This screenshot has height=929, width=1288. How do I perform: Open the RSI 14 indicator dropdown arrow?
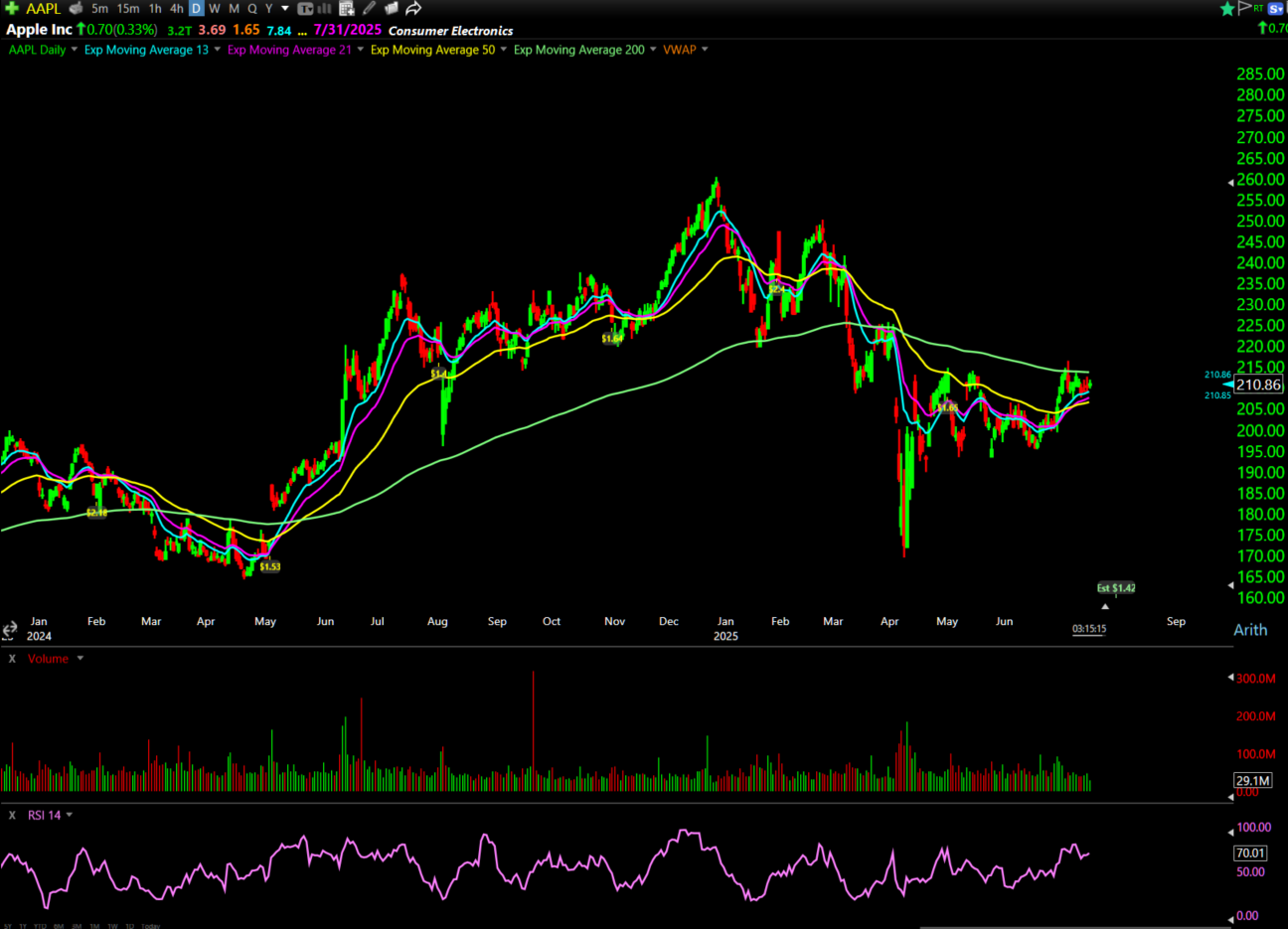point(70,815)
